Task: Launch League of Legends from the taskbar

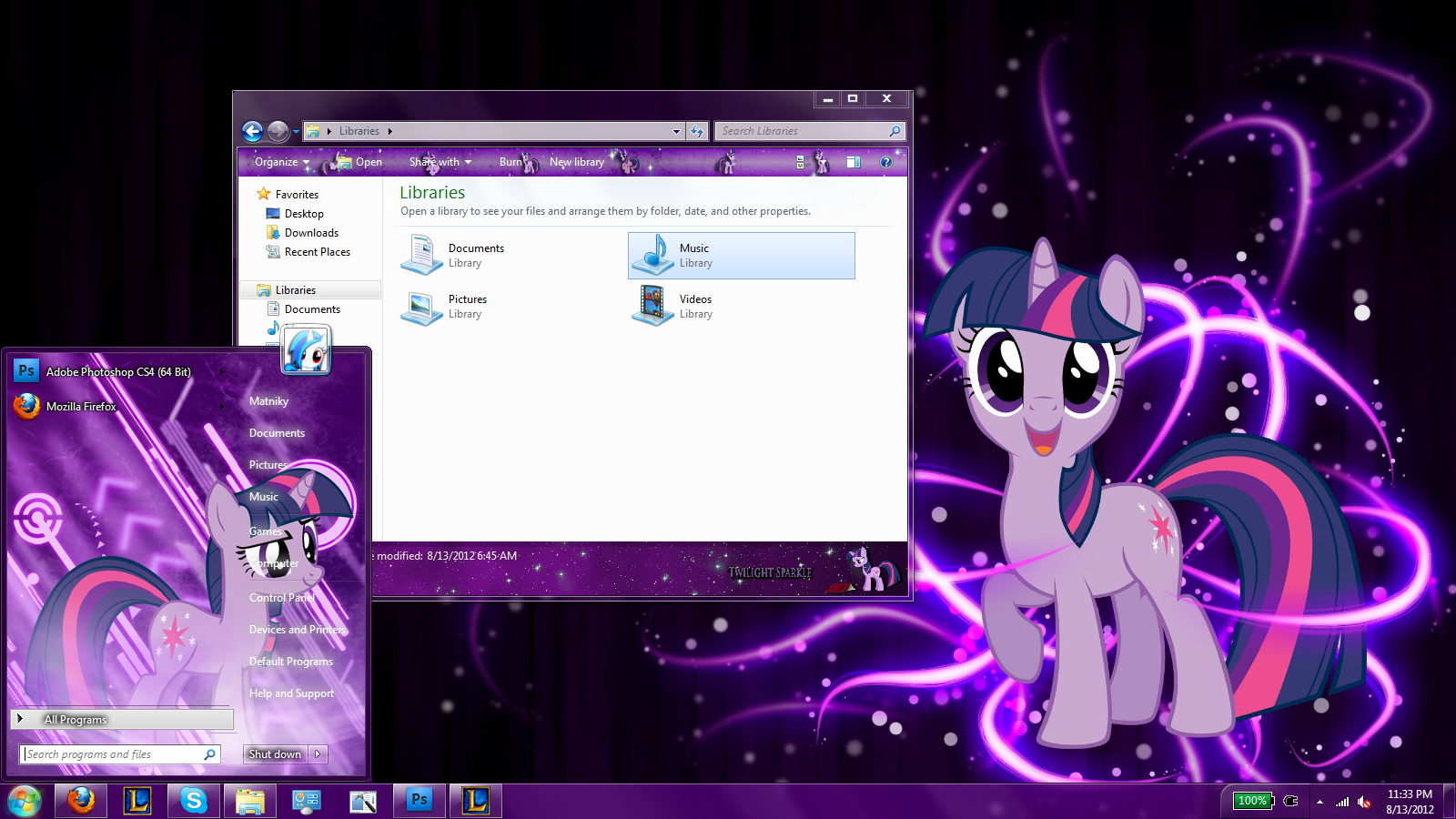Action: [x=137, y=801]
